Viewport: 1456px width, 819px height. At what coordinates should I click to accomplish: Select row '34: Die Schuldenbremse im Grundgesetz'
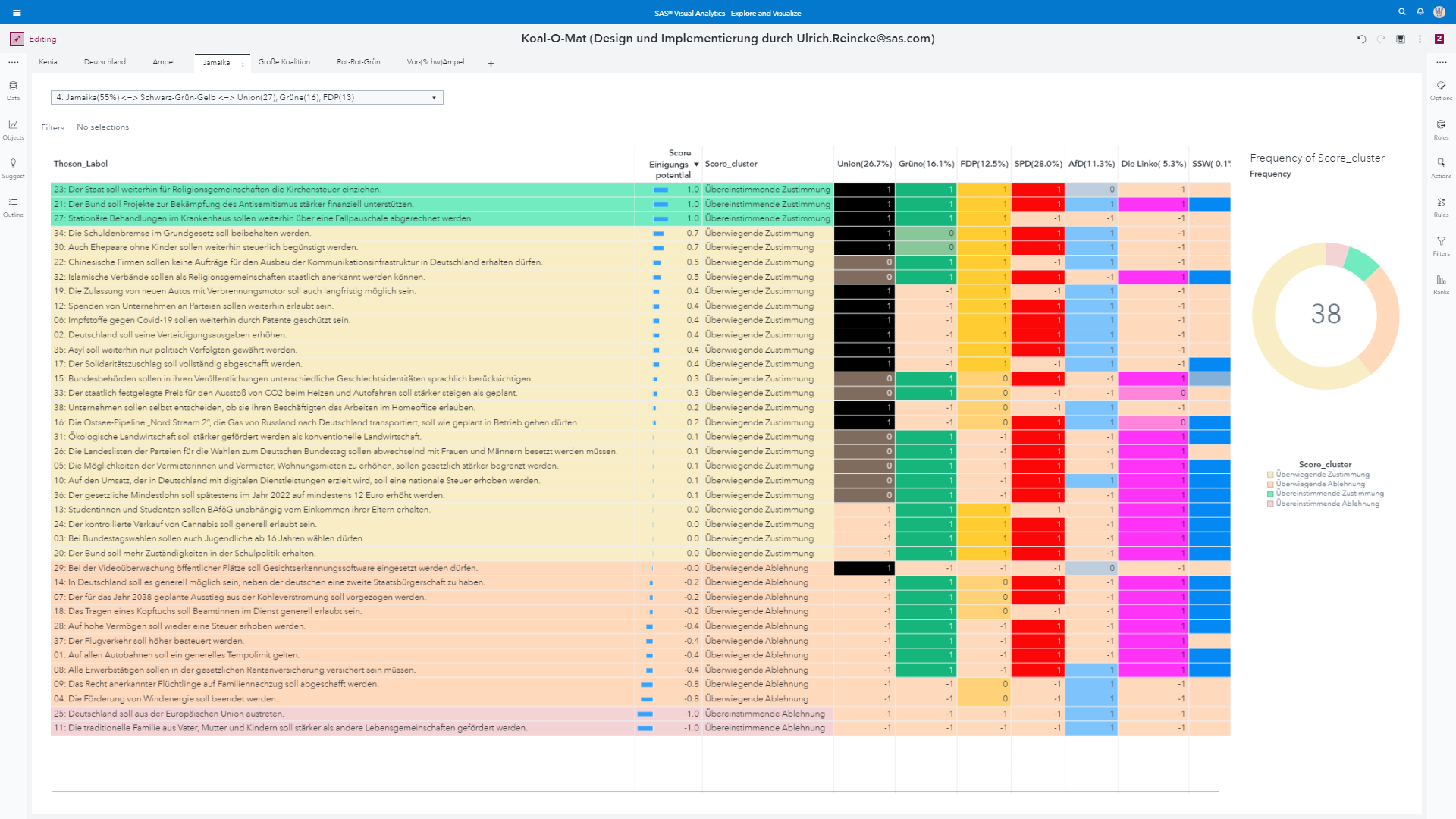pyautogui.click(x=343, y=233)
